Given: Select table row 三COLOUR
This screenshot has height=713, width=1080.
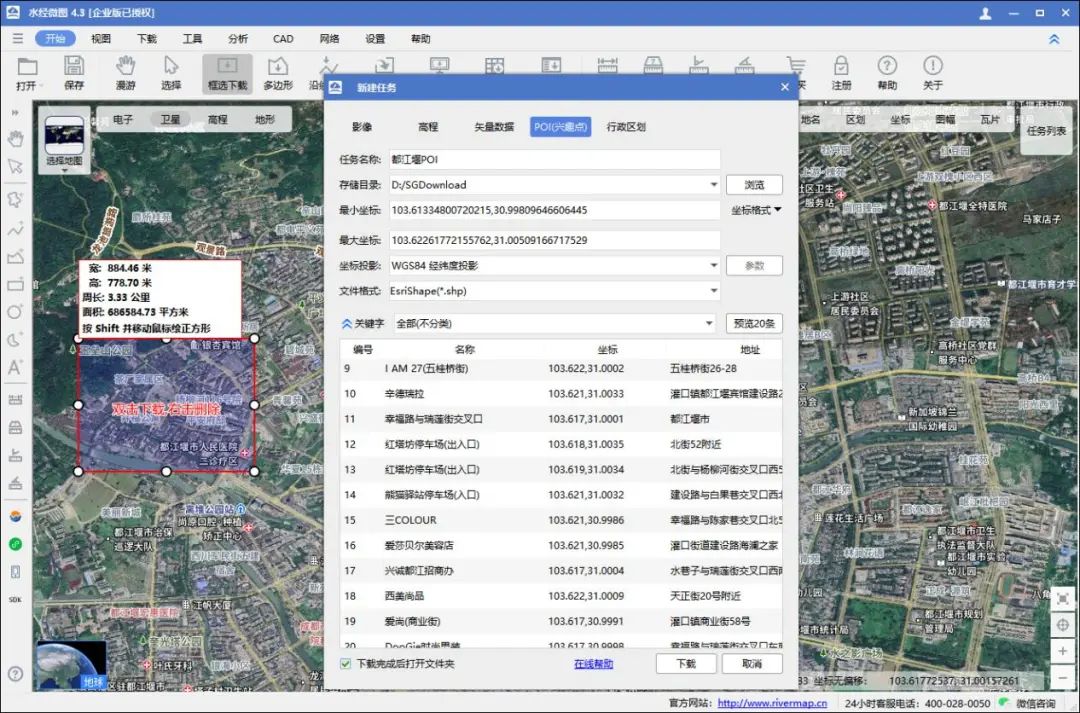Looking at the screenshot, I should pyautogui.click(x=561, y=520).
